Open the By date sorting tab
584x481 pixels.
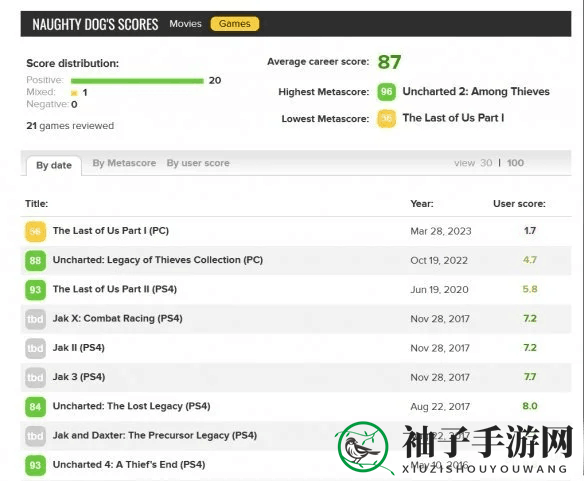point(54,165)
